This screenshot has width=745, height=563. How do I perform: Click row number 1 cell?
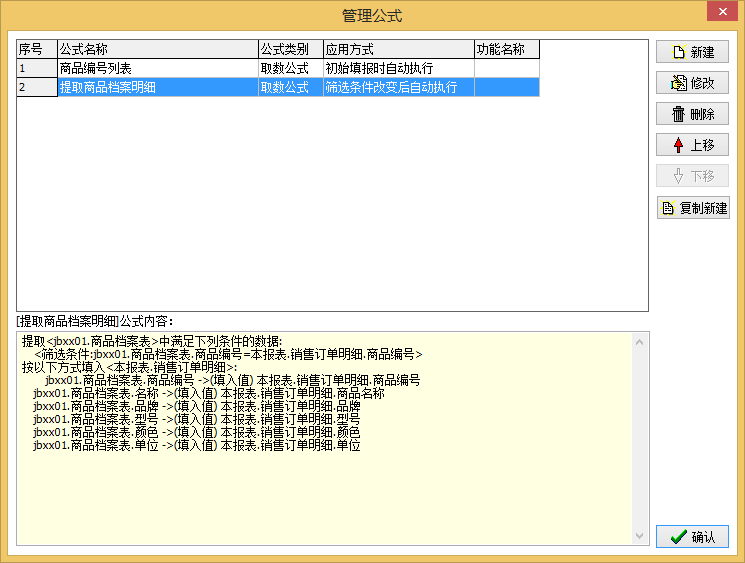click(x=36, y=68)
